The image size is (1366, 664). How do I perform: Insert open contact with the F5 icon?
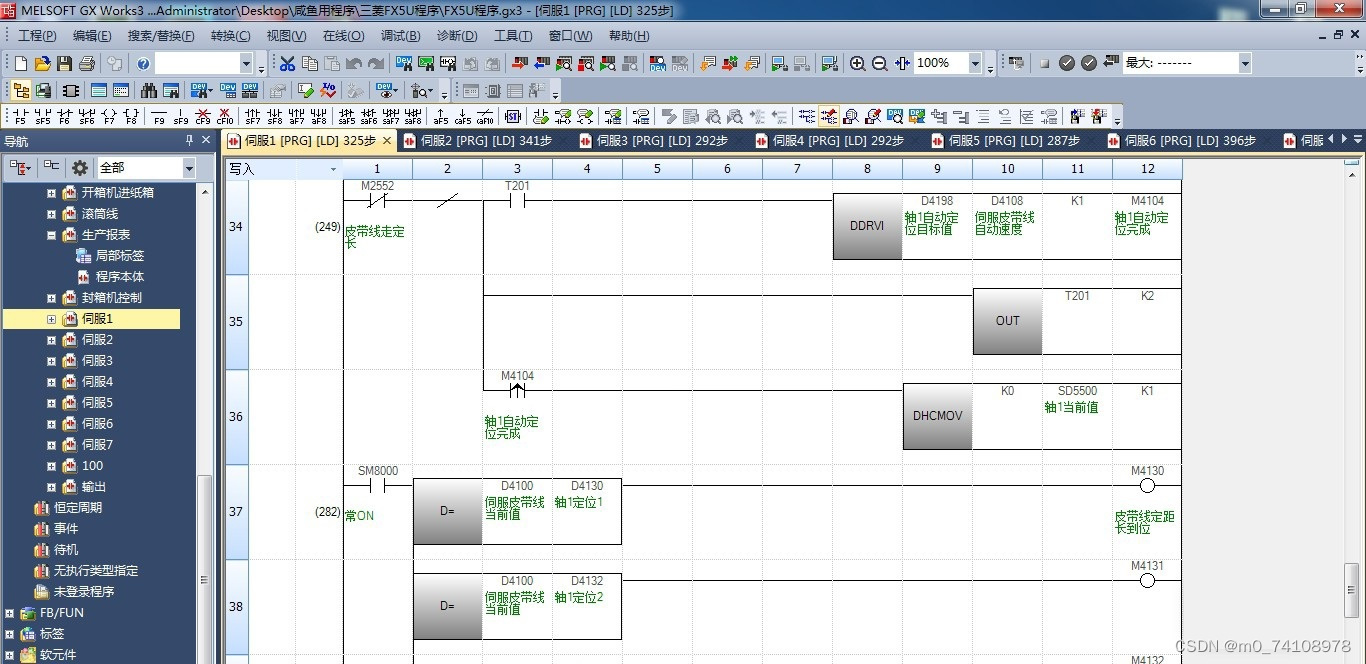20,116
